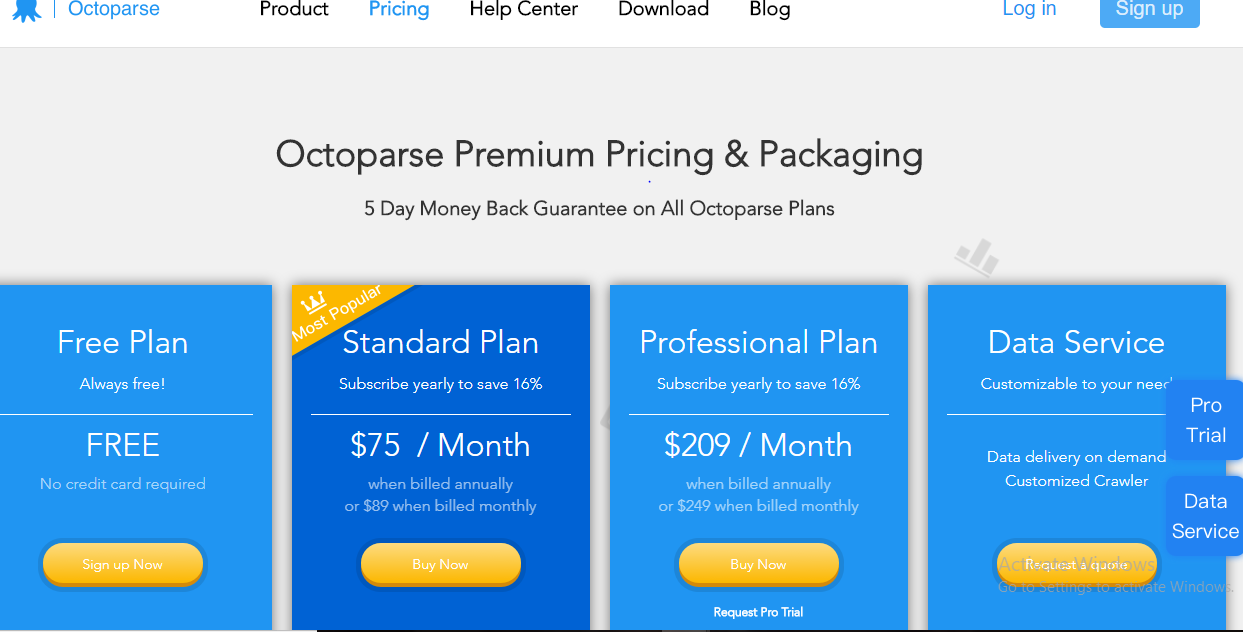Open the Data Service floating side tab
This screenshot has height=632, width=1243.
(x=1205, y=516)
